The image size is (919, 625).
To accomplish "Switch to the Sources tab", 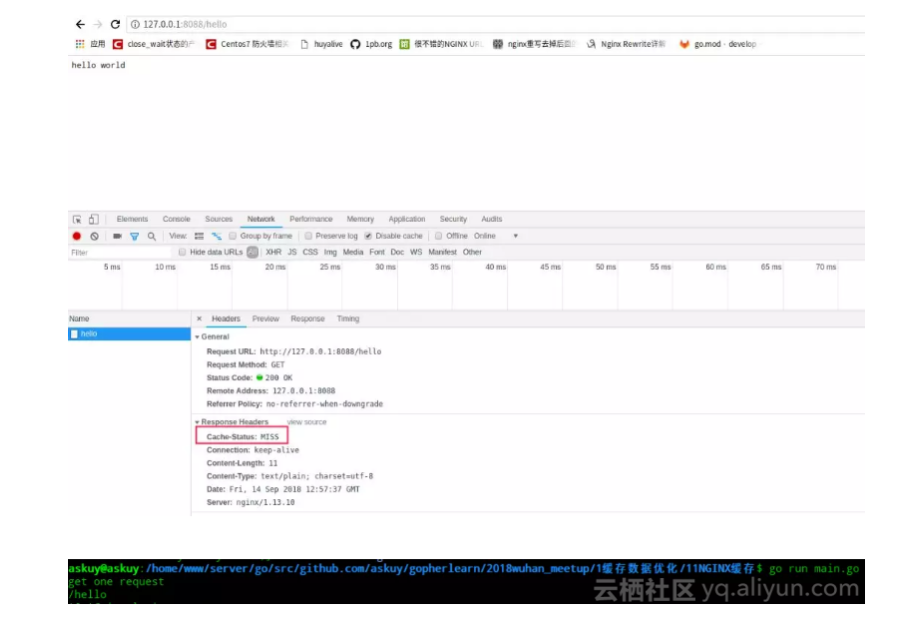I will tap(219, 219).
